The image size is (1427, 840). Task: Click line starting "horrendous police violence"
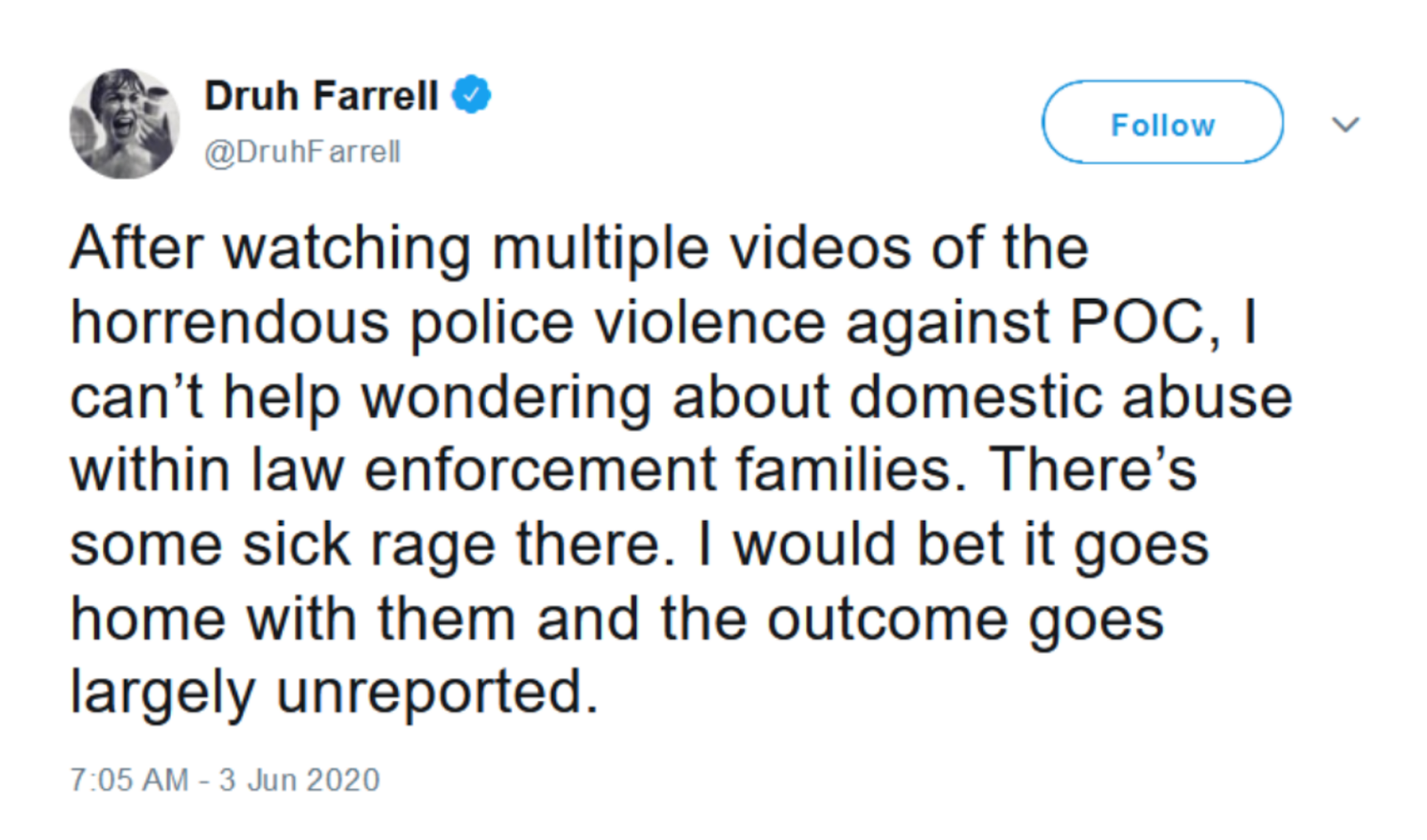(664, 322)
